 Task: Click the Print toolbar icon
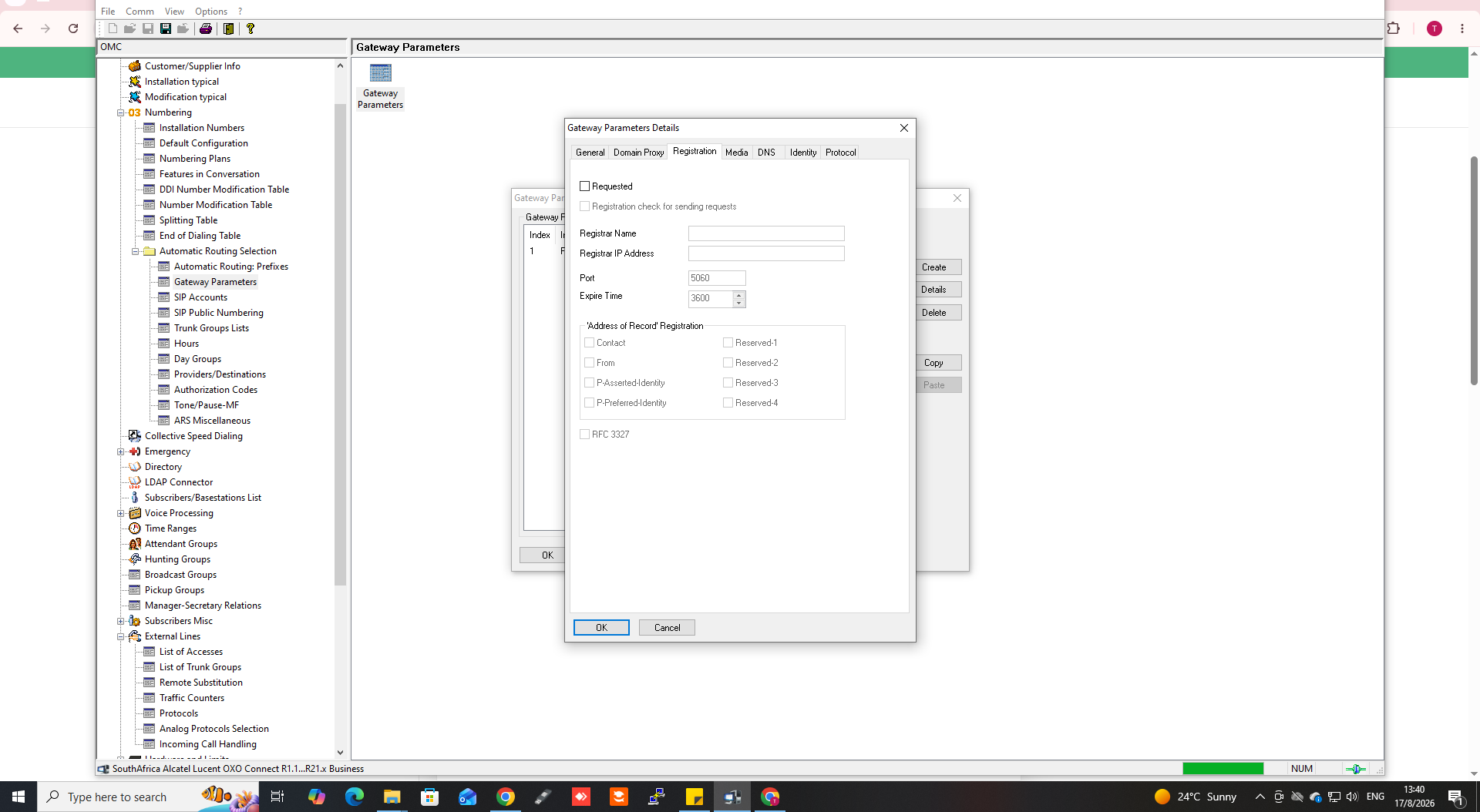point(206,29)
